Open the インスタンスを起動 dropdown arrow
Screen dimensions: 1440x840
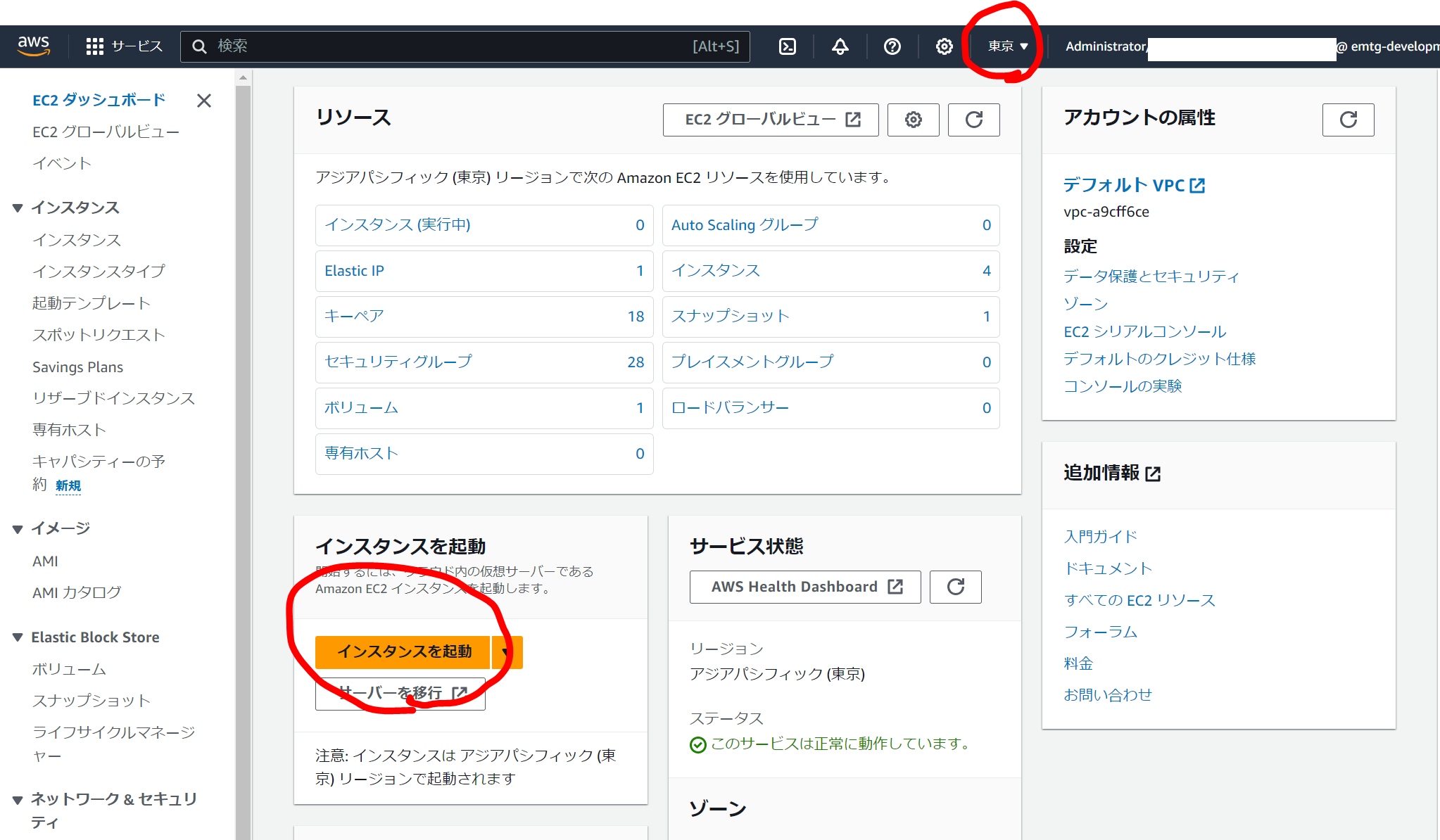507,651
